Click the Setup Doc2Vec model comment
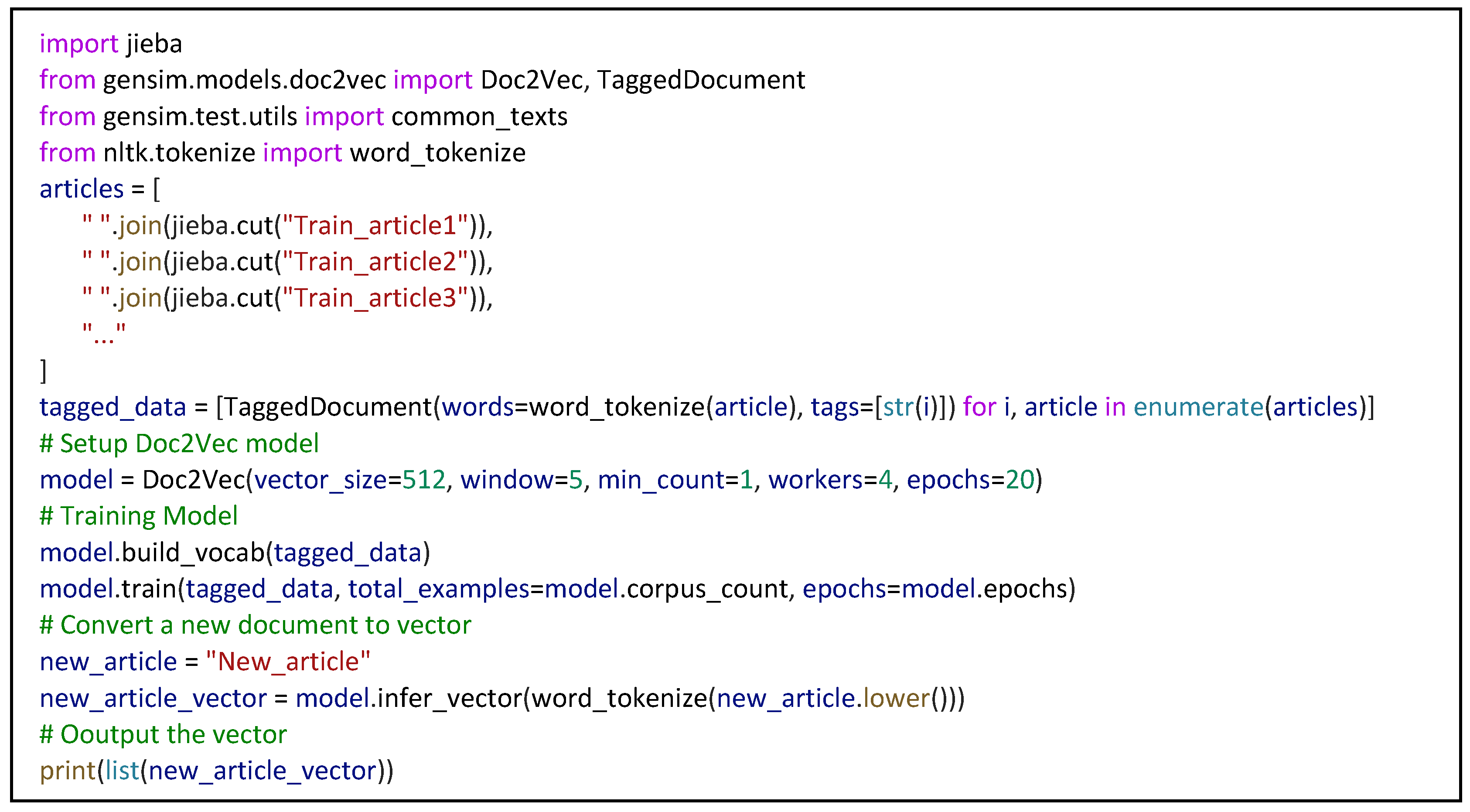This screenshot has width=1470, height=812. click(x=179, y=444)
